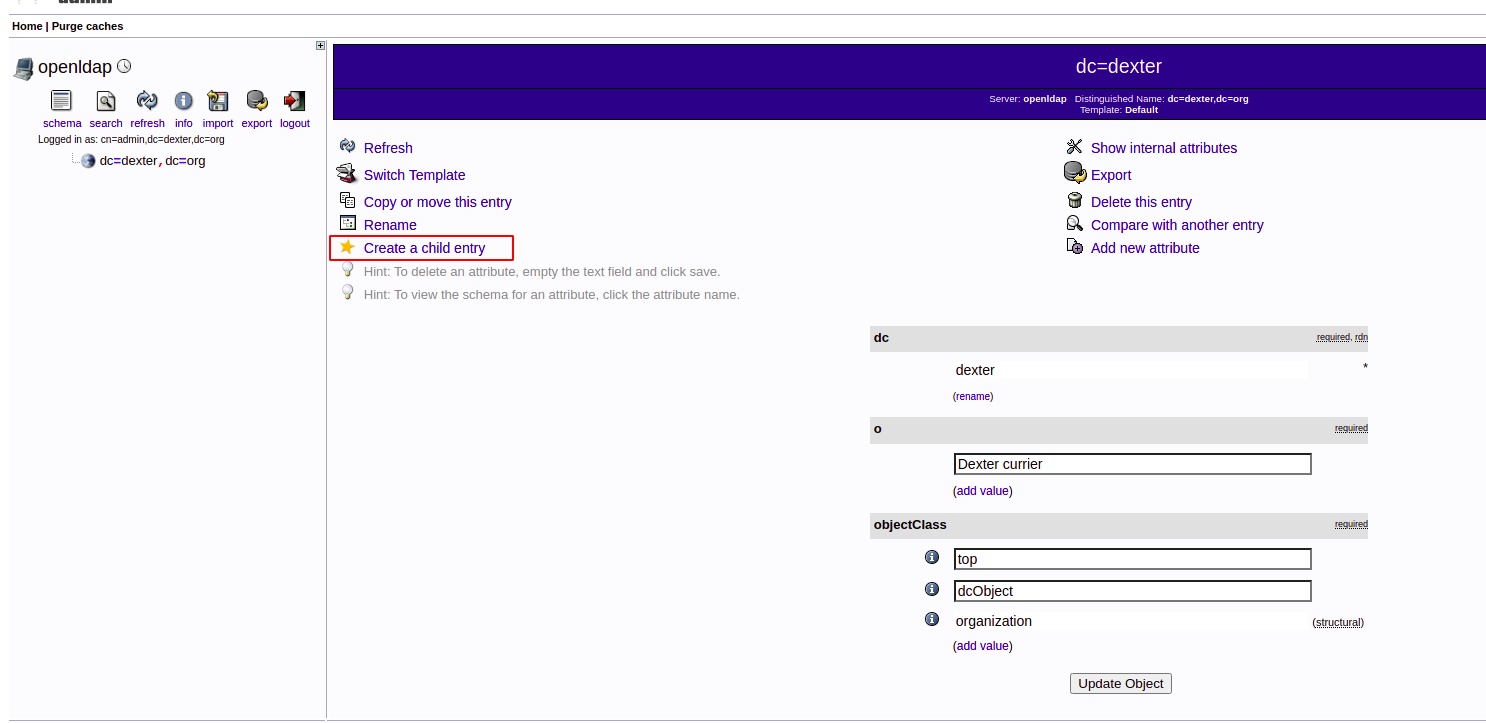Click Delete this entry link
The width and height of the screenshot is (1486, 723).
(x=1141, y=202)
